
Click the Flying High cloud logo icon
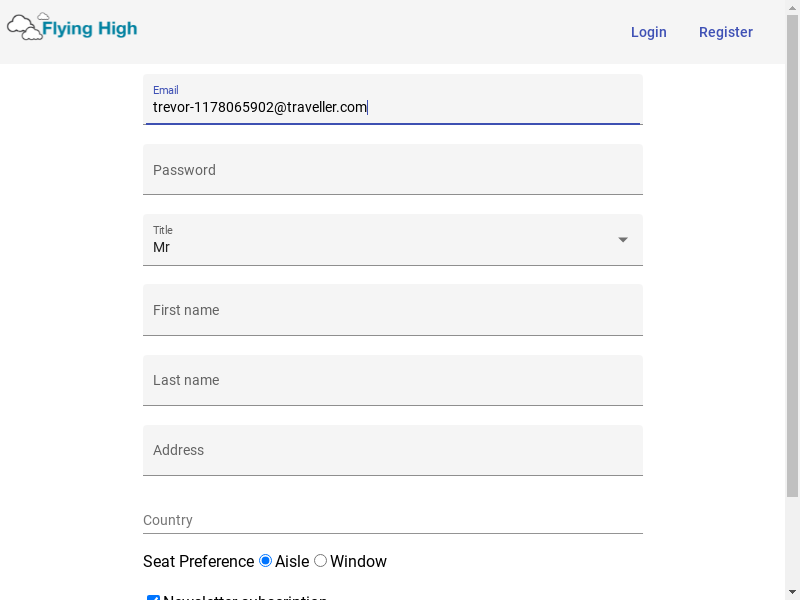pyautogui.click(x=25, y=27)
